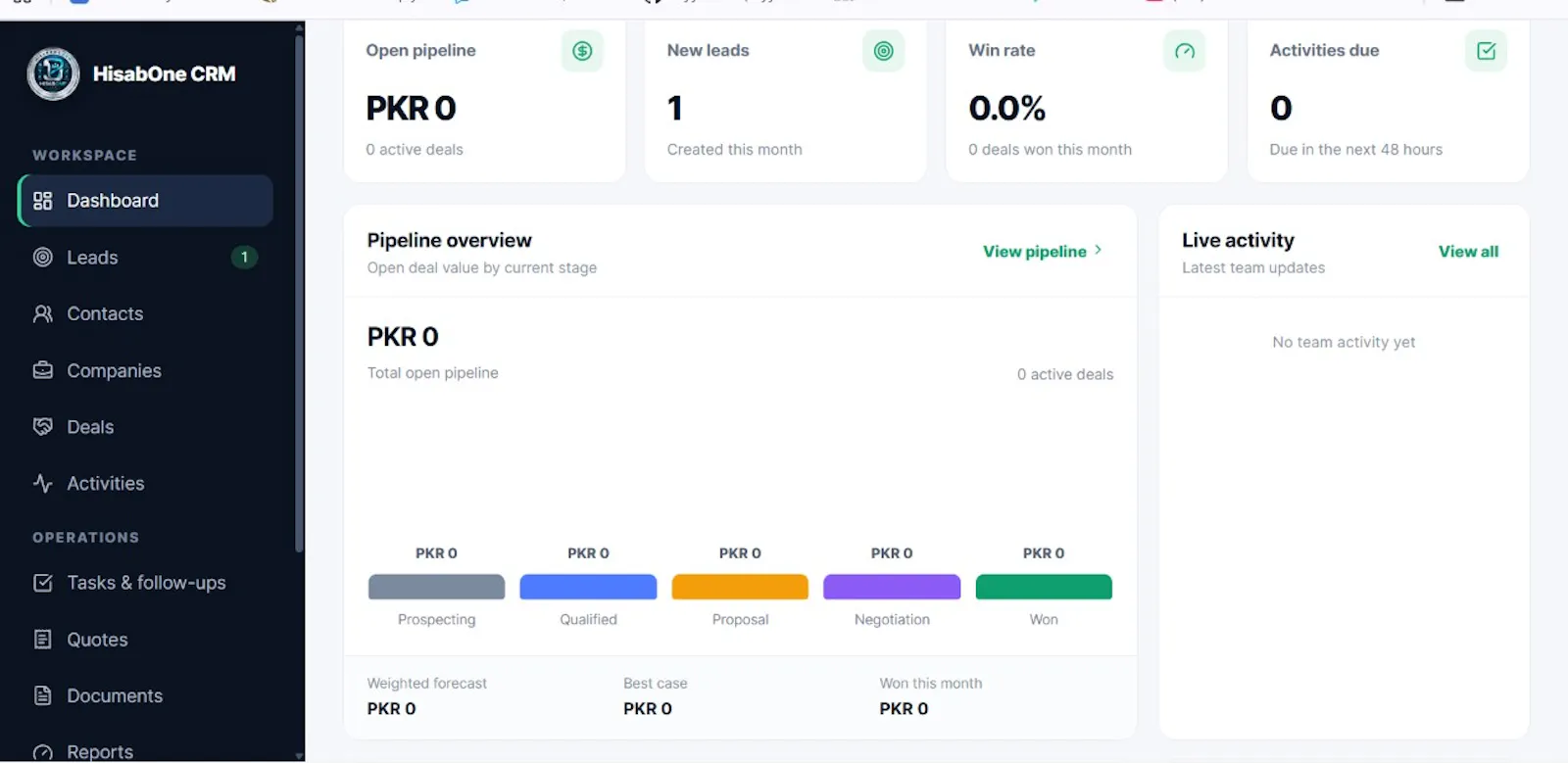Click the gauge icon on Win rate card
This screenshot has width=1568, height=763.
(x=1185, y=51)
